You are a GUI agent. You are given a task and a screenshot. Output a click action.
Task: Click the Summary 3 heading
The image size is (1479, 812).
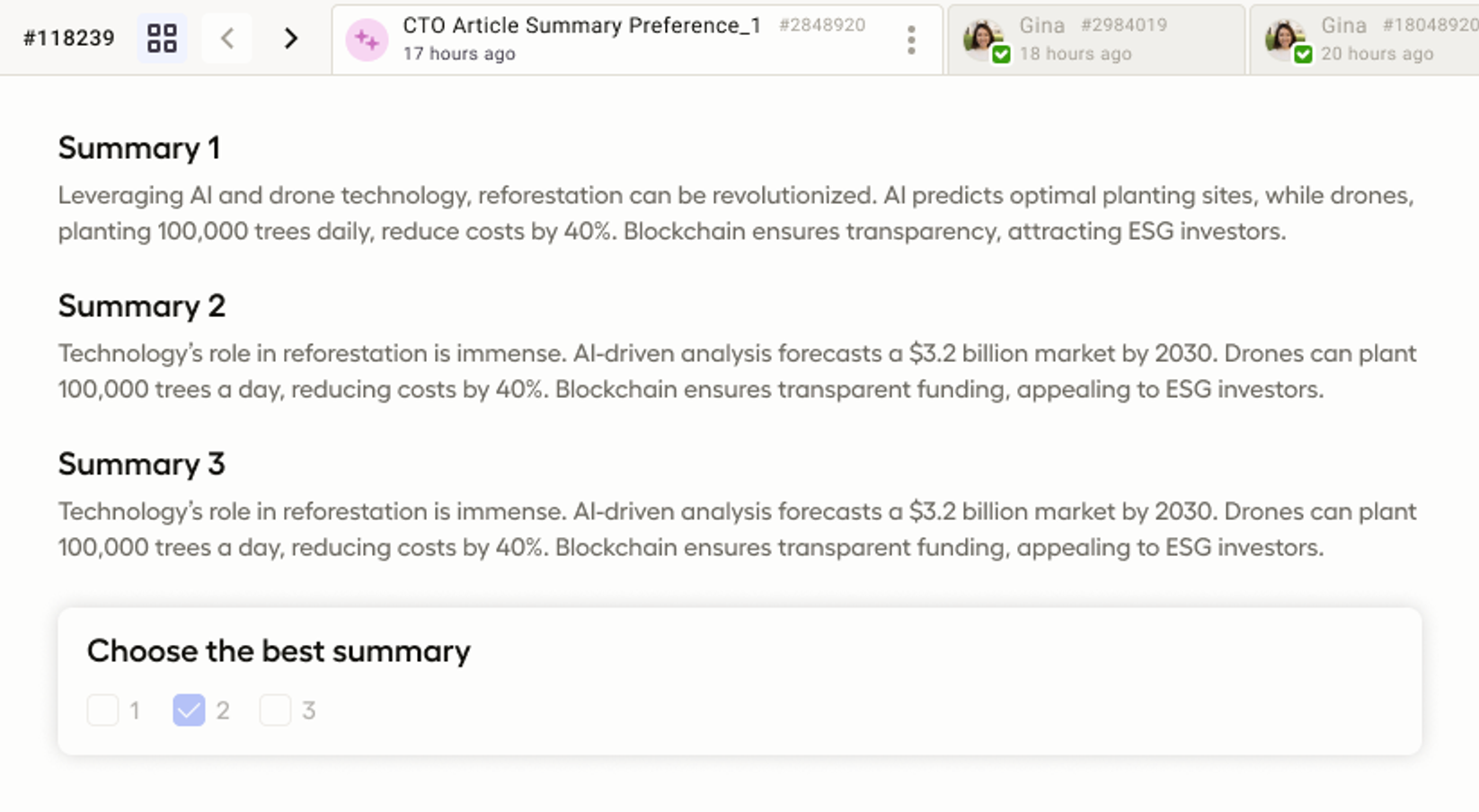pos(142,464)
